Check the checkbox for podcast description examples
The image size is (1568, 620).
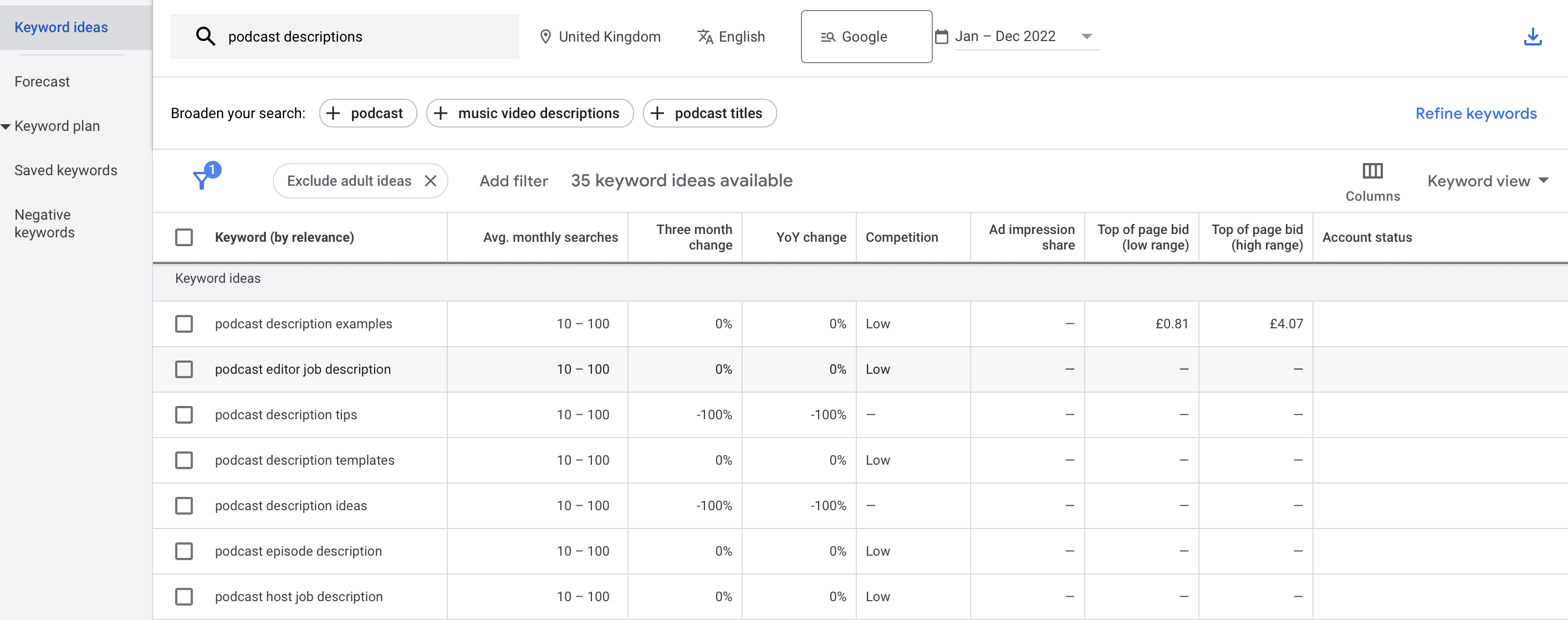tap(184, 323)
